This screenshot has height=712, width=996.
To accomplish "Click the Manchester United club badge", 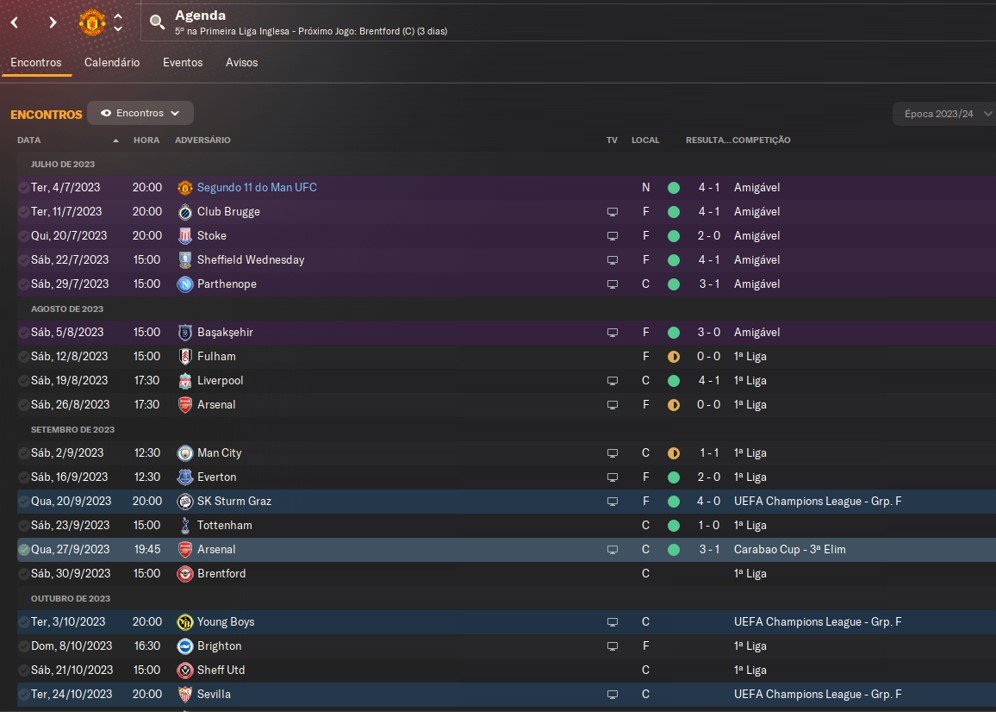I will tap(92, 22).
